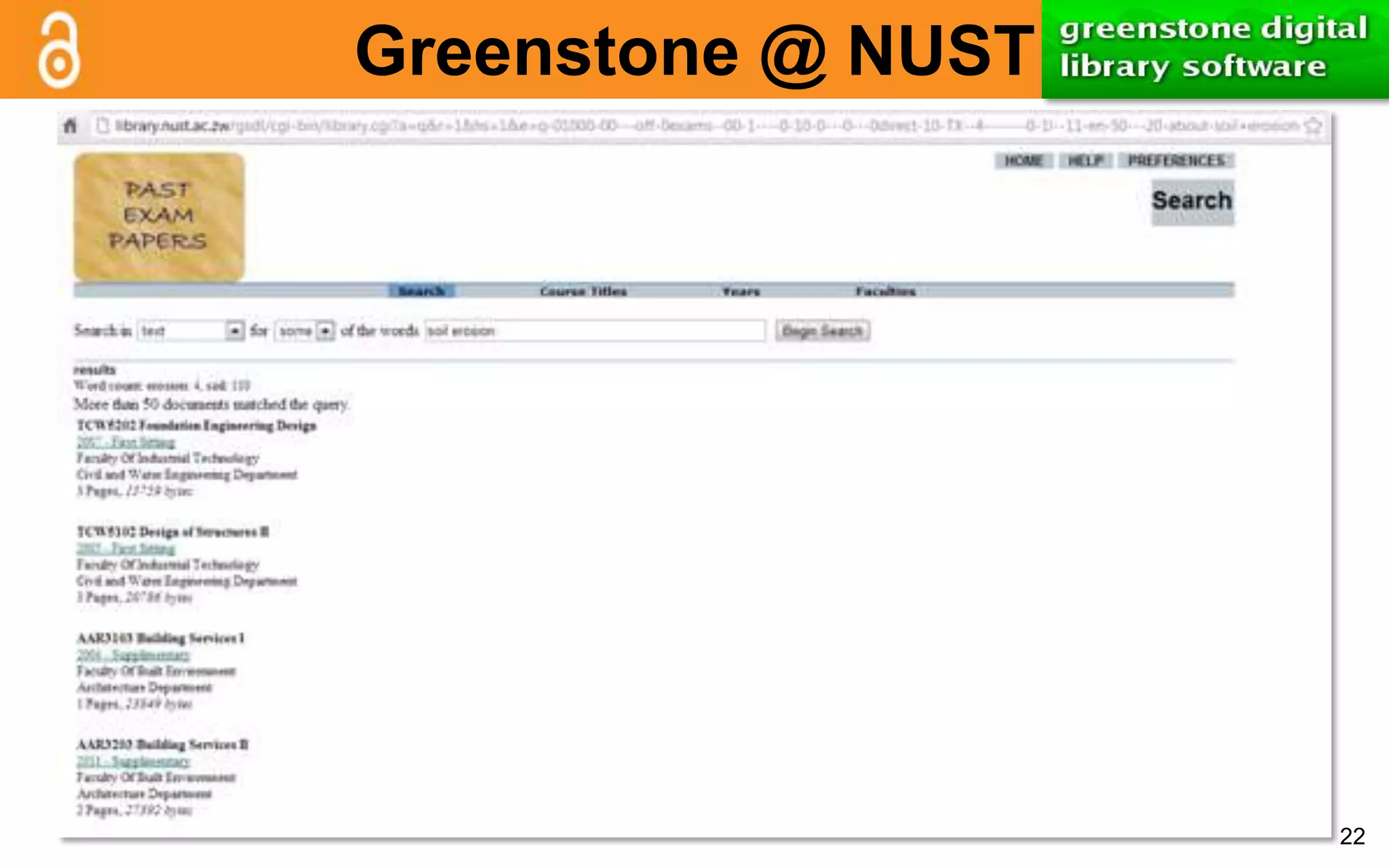This screenshot has height=868, width=1389.
Task: Click the browser home icon
Action: click(x=70, y=125)
